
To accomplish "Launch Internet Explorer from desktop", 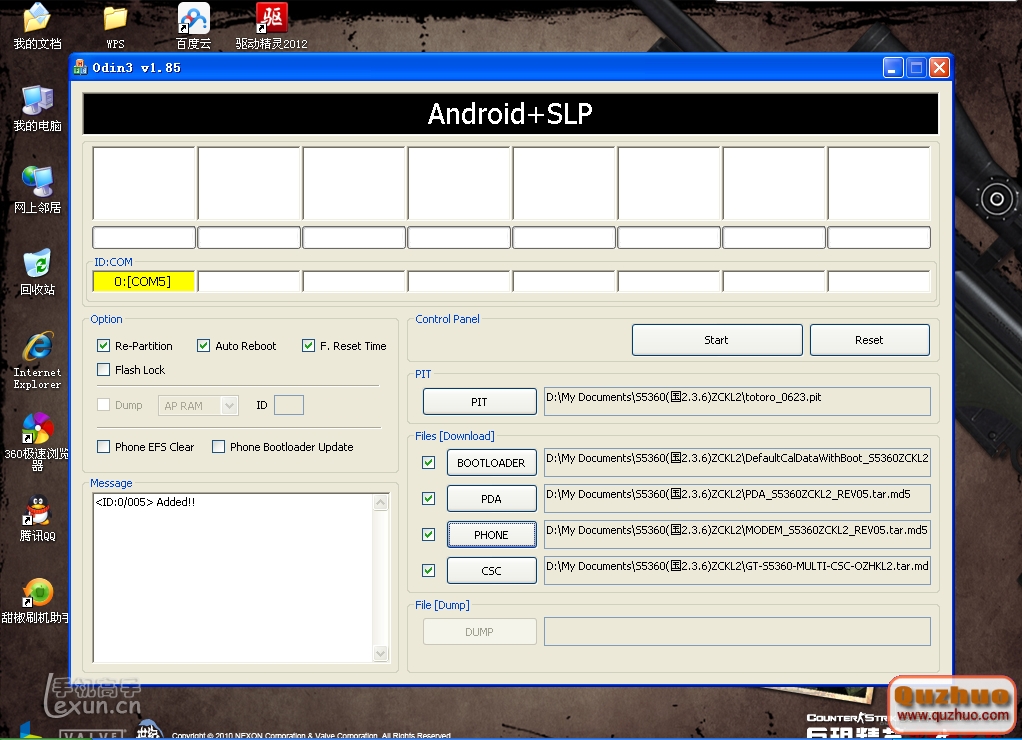I will point(37,348).
